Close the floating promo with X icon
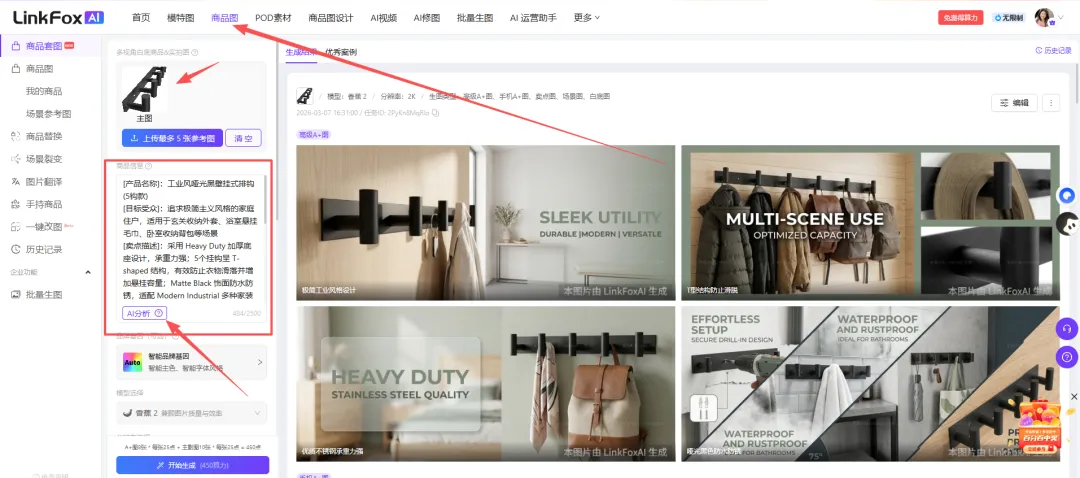1080x478 pixels. (x=1074, y=397)
